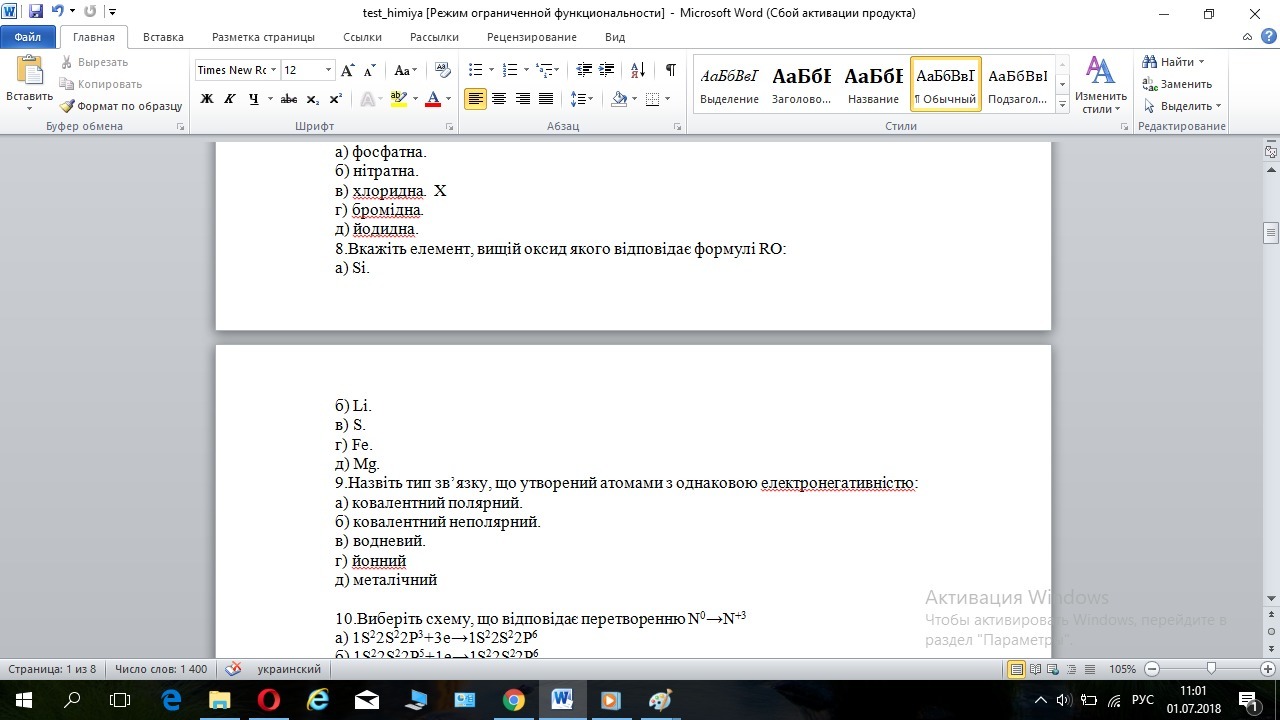Open the Вставка ribbon tab
1280x720 pixels.
tap(163, 37)
